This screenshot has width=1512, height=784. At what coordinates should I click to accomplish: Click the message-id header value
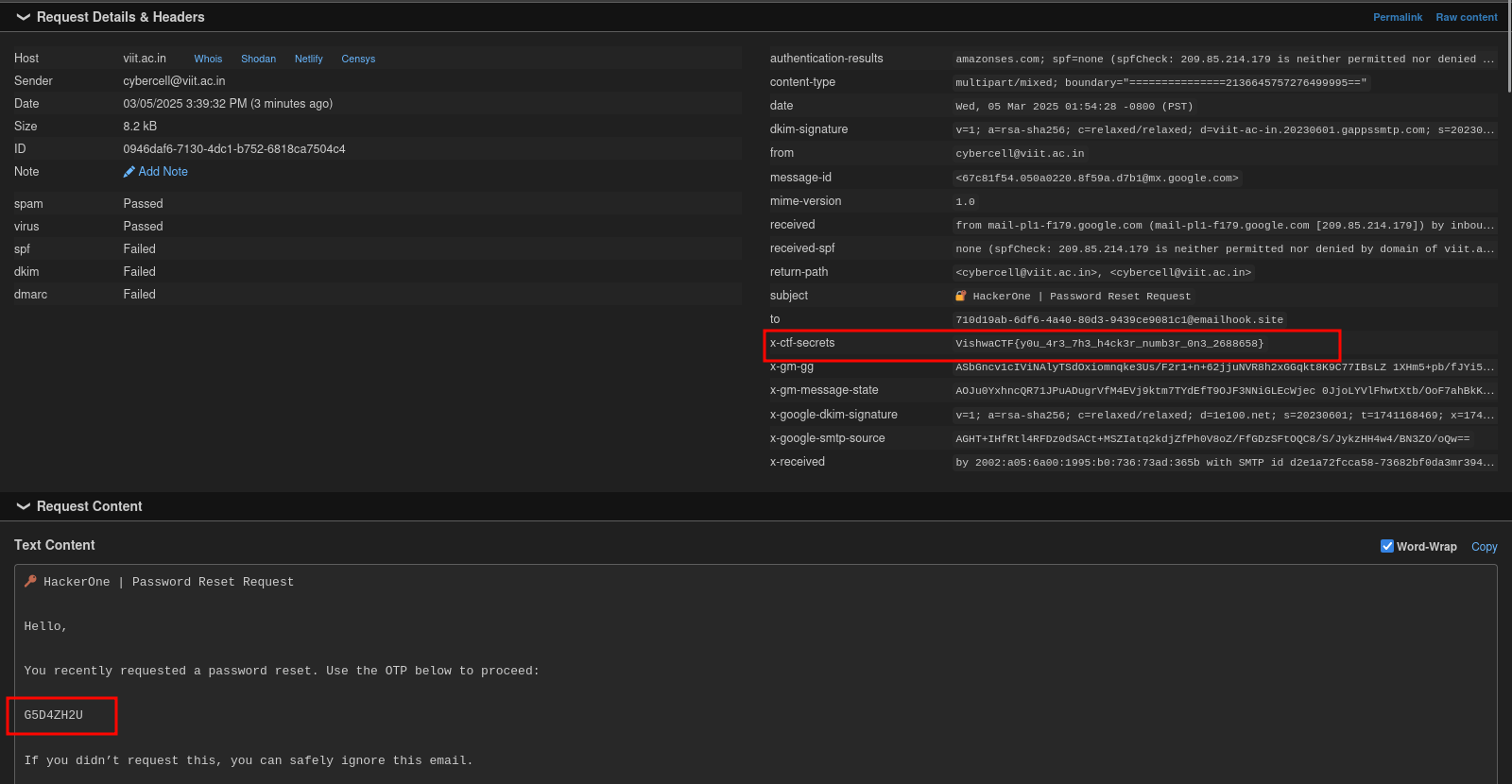[x=1096, y=178]
